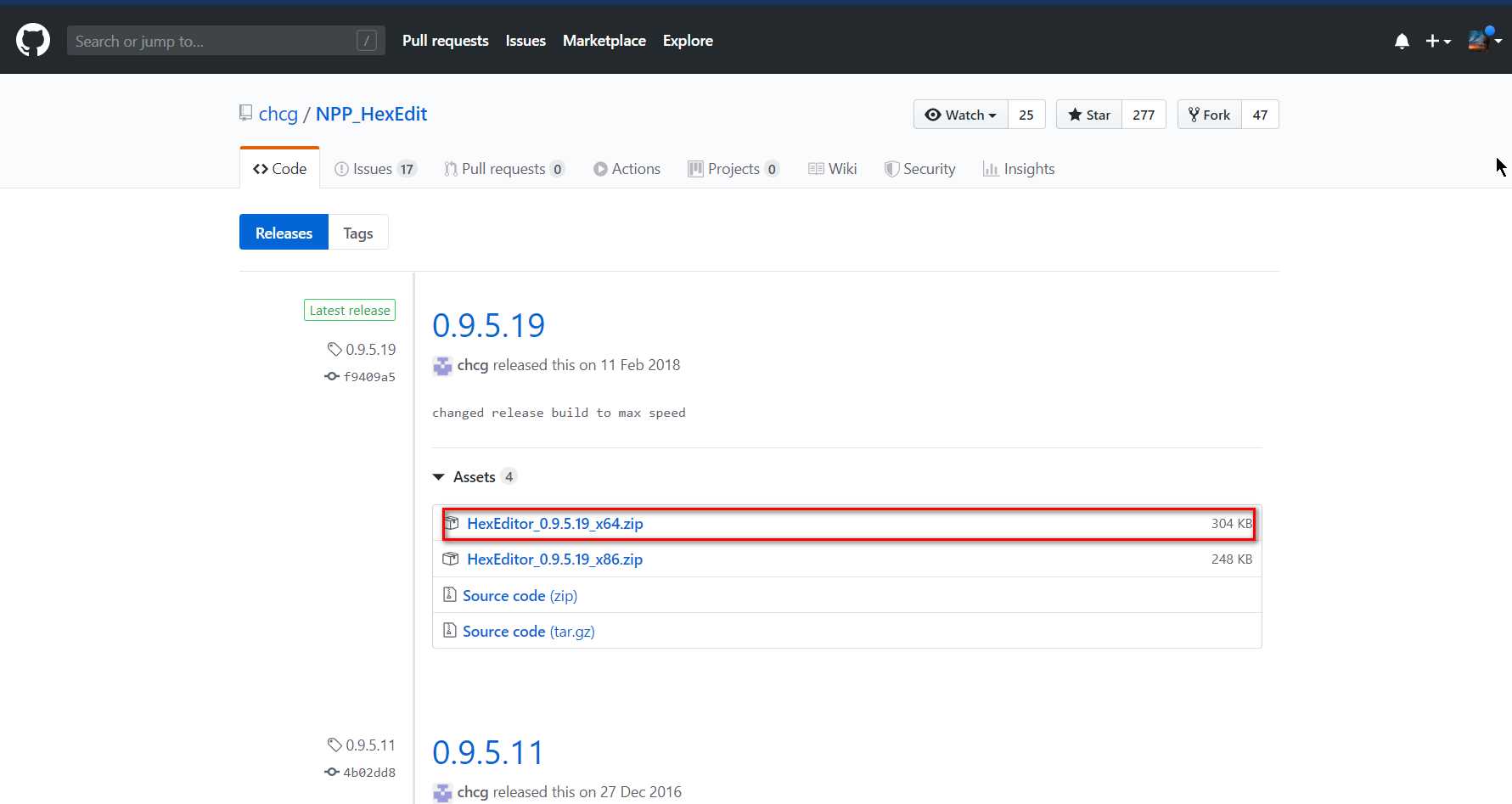Open the GitHub home logo

click(x=33, y=40)
